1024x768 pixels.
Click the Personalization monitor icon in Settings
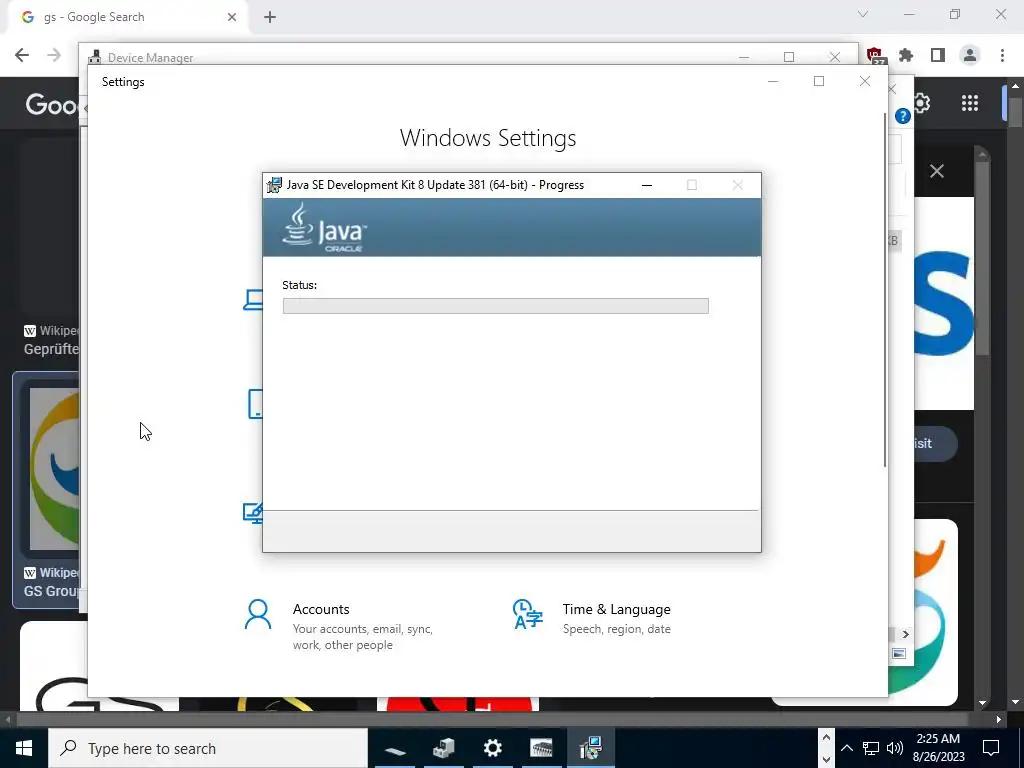point(253,513)
